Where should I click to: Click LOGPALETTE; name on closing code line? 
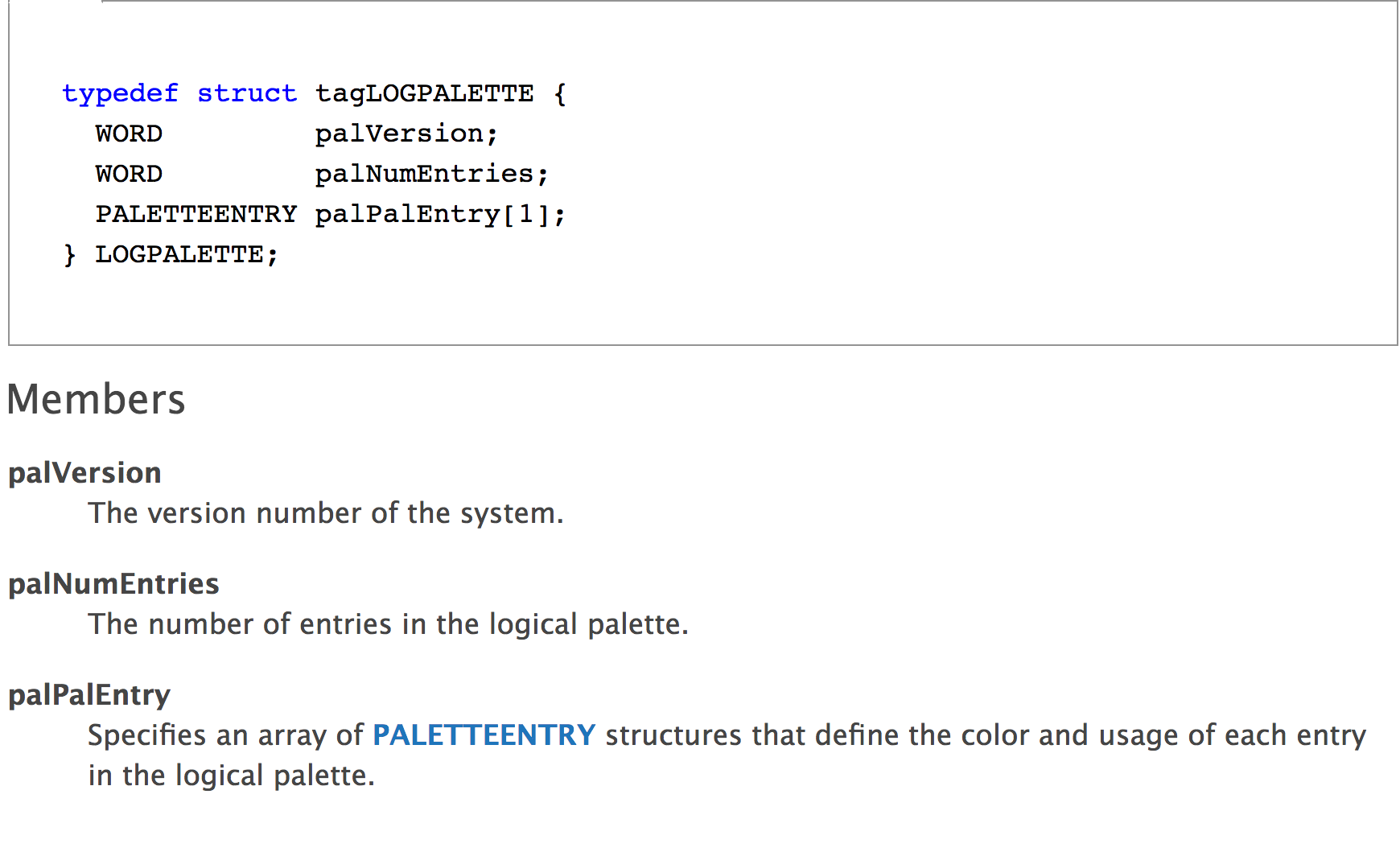point(187,254)
